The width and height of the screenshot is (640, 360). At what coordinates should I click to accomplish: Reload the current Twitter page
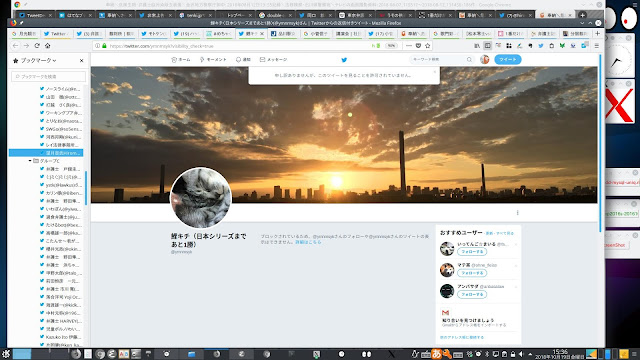[37, 46]
